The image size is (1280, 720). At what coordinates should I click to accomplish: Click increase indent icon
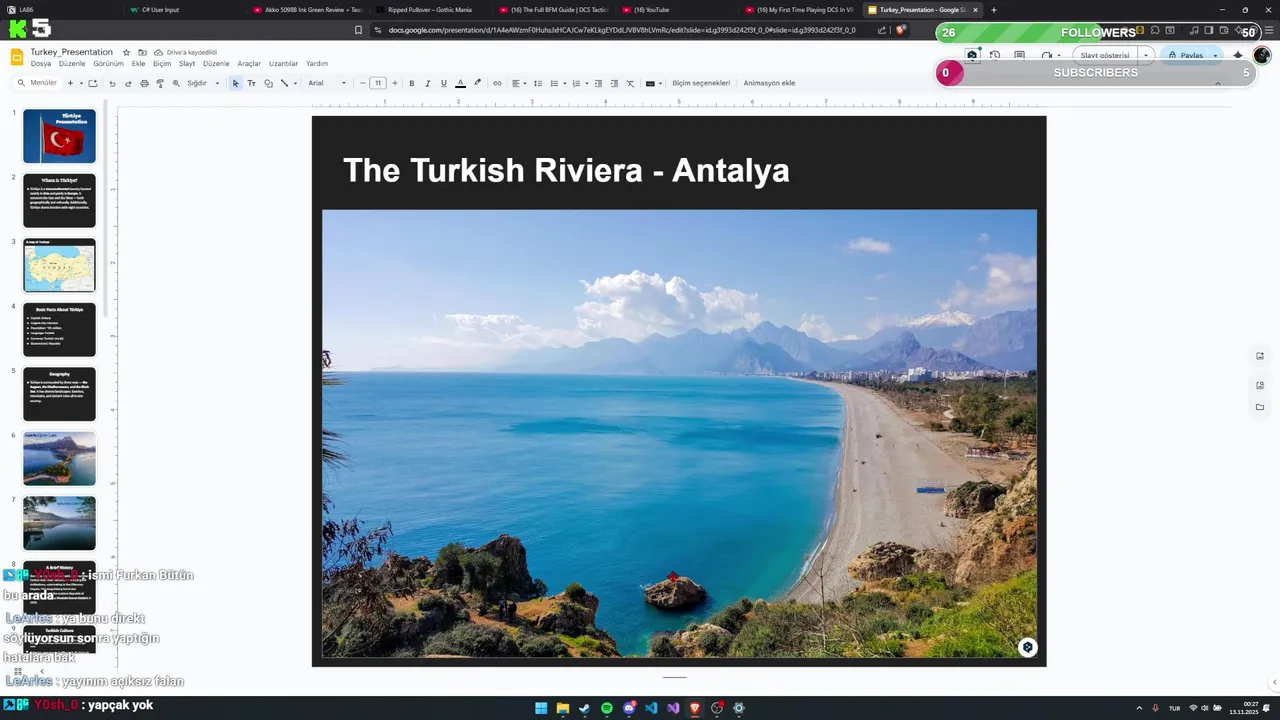click(614, 83)
